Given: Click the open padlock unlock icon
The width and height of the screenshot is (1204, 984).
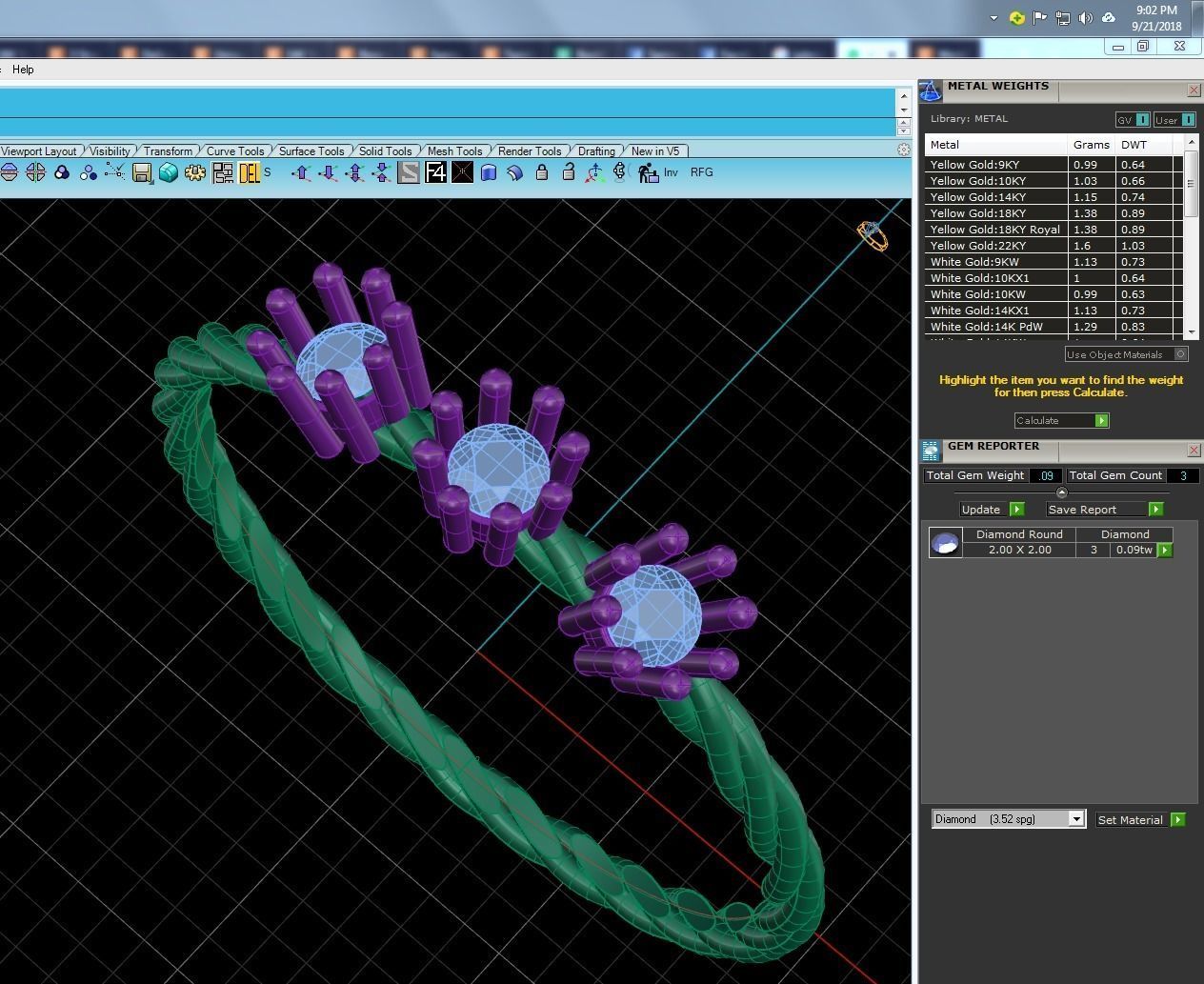Looking at the screenshot, I should (569, 172).
